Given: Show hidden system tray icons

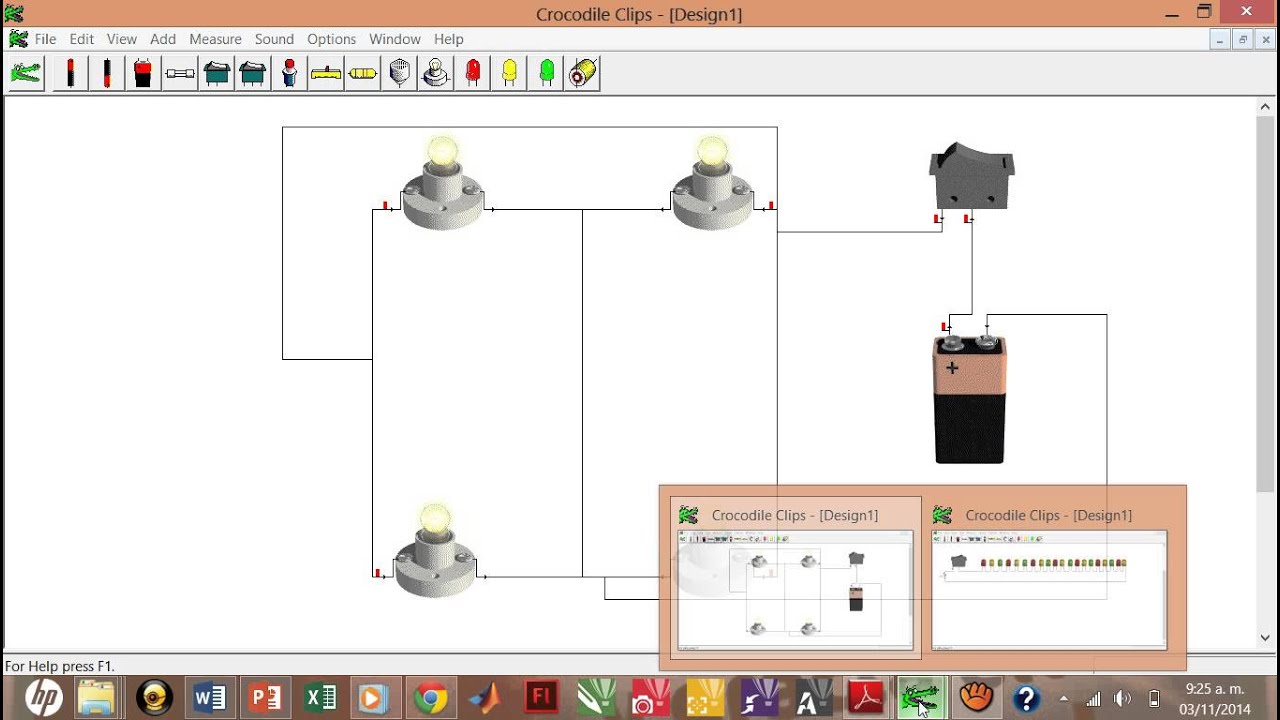Looking at the screenshot, I should pos(1063,698).
